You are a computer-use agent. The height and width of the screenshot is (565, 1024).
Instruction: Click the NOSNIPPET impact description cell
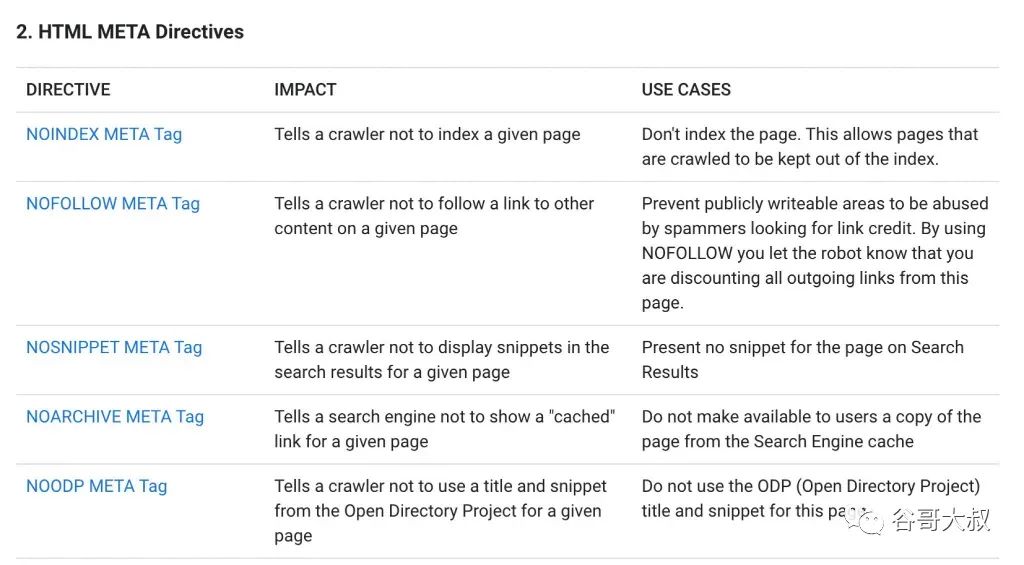pyautogui.click(x=441, y=359)
